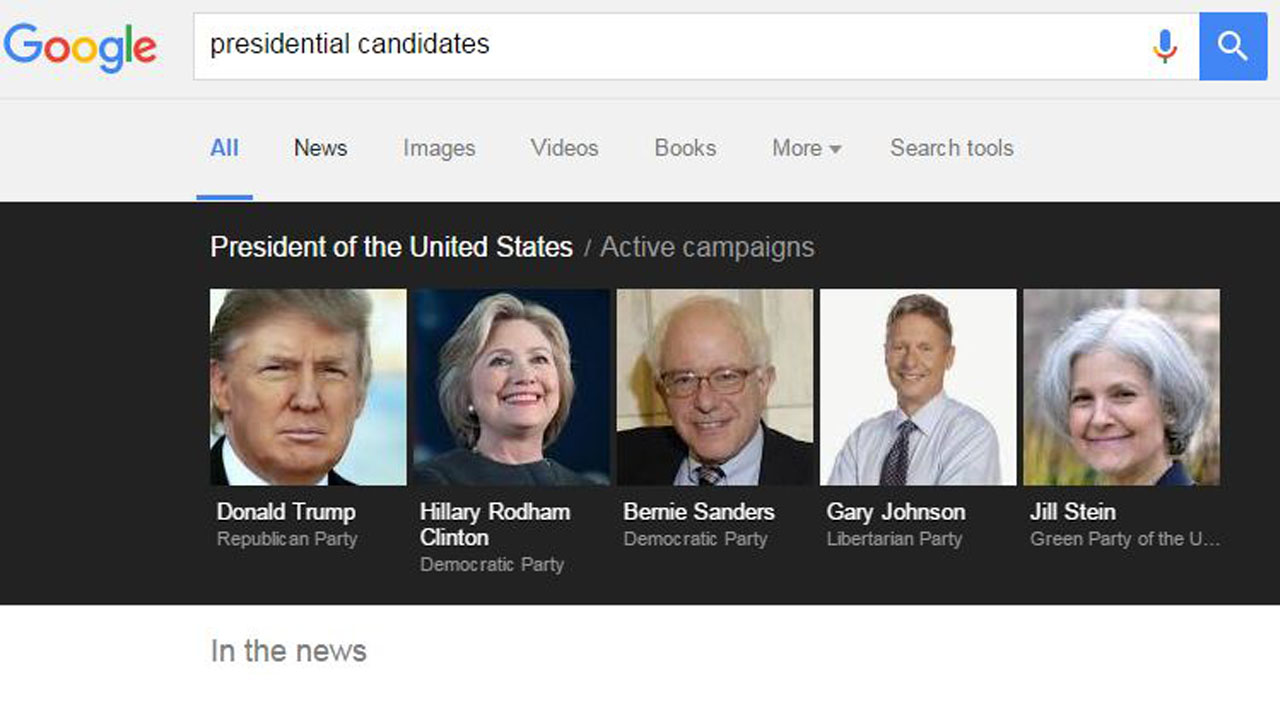Open the Books tab
Viewport: 1280px width, 720px height.
pos(685,148)
